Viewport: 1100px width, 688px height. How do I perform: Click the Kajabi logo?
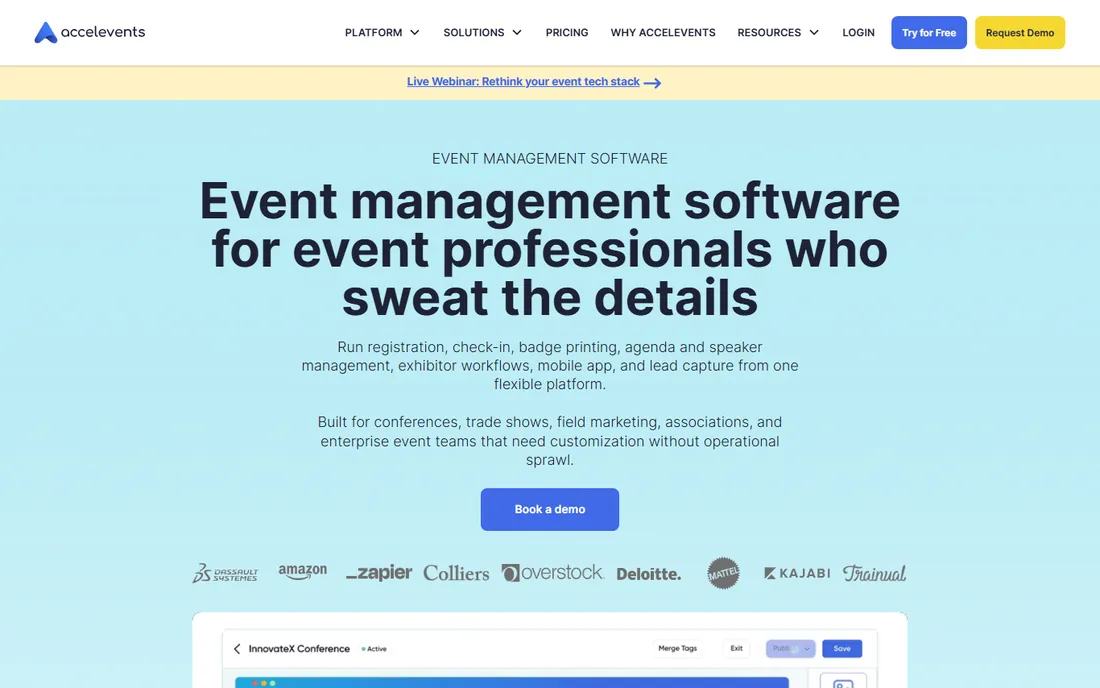click(797, 573)
